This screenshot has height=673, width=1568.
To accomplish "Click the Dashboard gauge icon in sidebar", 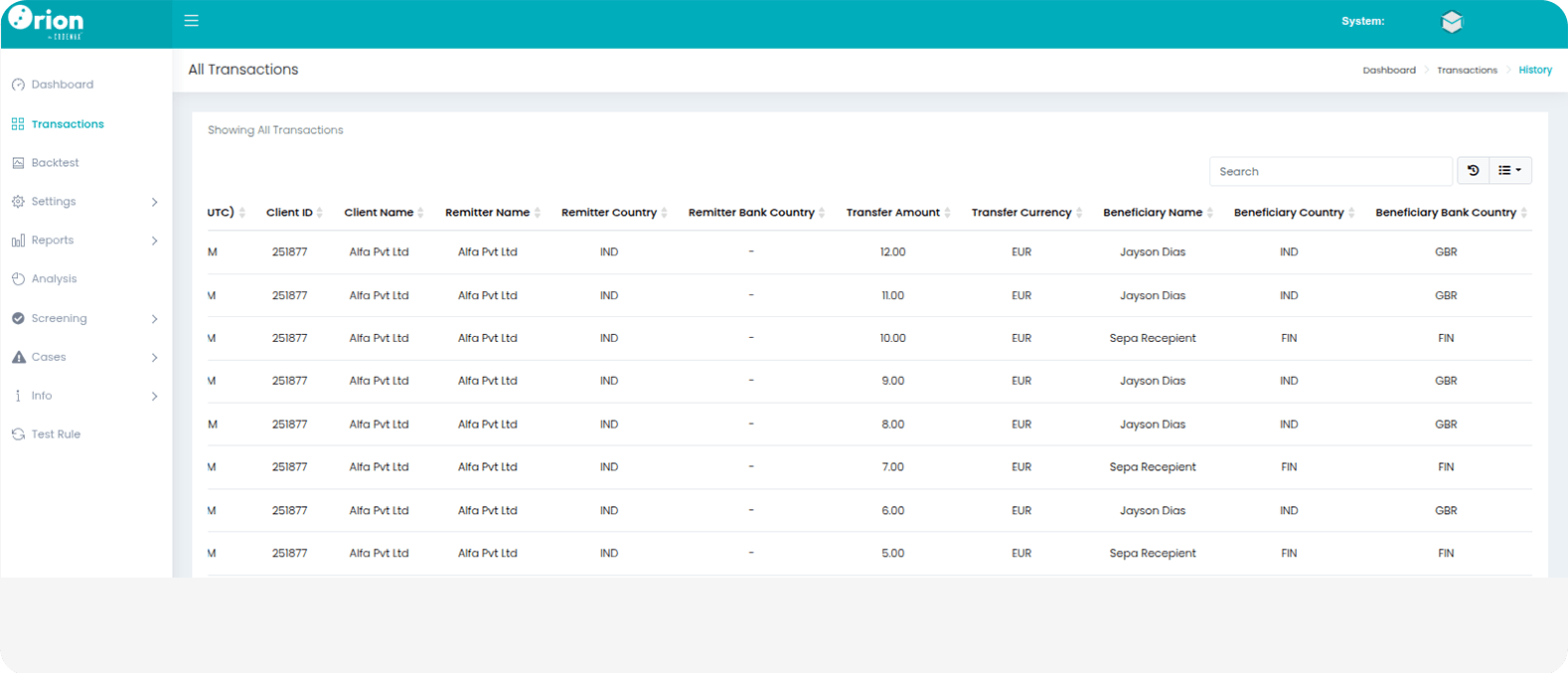I will tap(18, 84).
